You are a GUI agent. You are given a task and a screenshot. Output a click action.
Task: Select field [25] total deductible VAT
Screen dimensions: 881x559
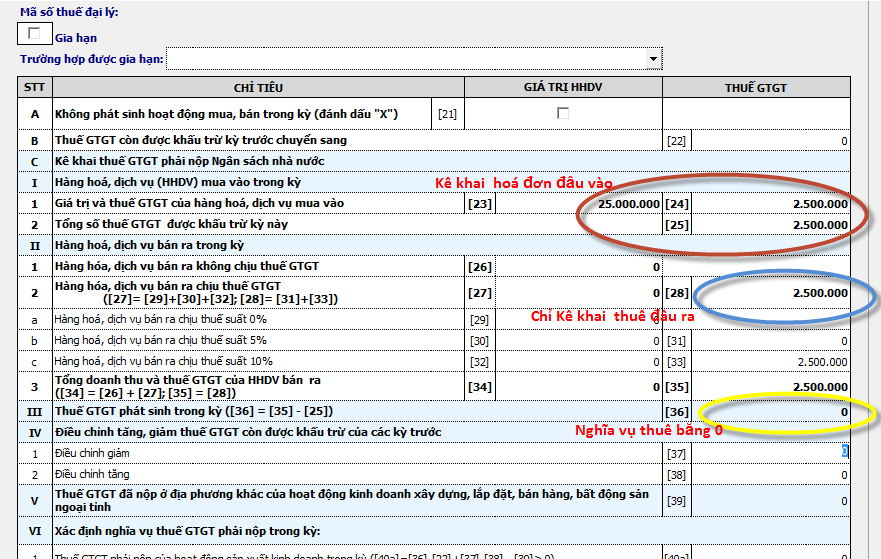tap(771, 225)
